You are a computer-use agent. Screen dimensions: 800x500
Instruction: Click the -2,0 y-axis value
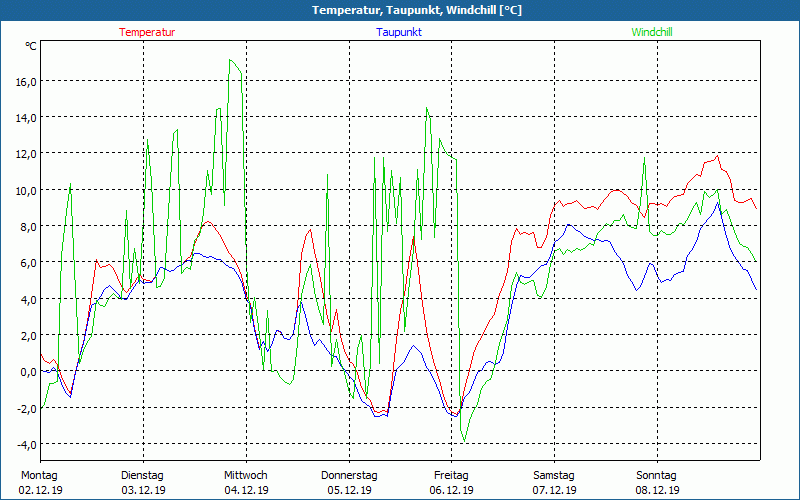point(27,409)
